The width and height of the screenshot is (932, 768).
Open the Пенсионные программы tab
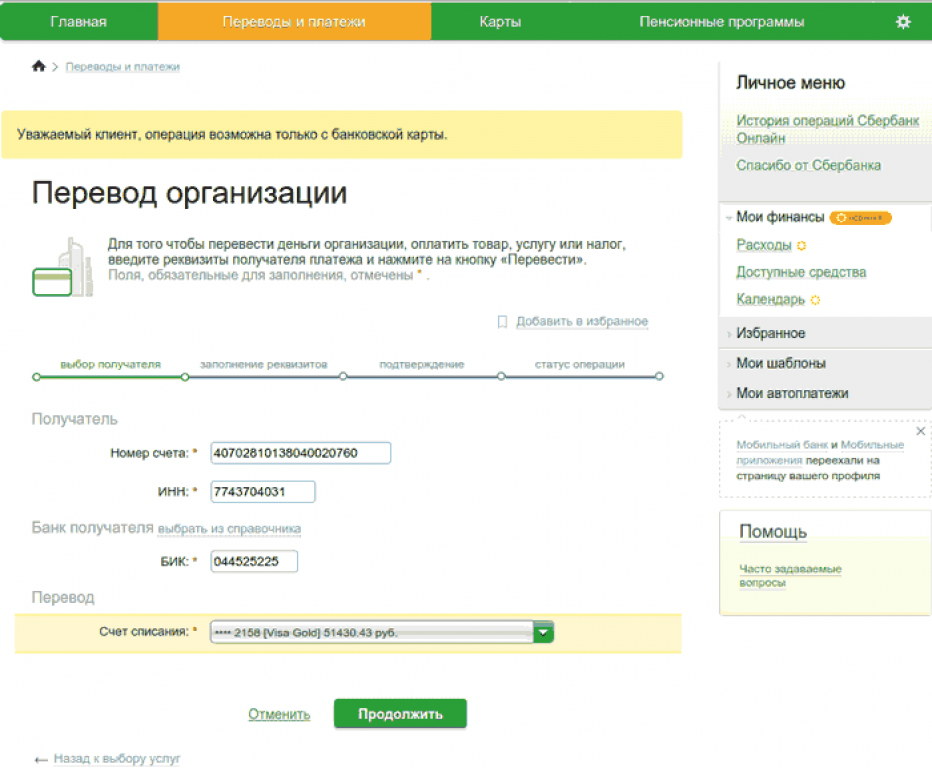[x=721, y=21]
